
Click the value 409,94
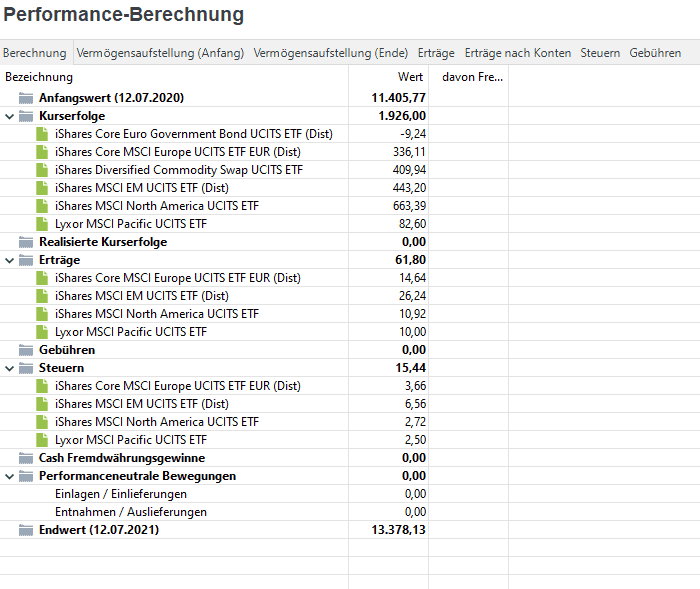pos(409,170)
